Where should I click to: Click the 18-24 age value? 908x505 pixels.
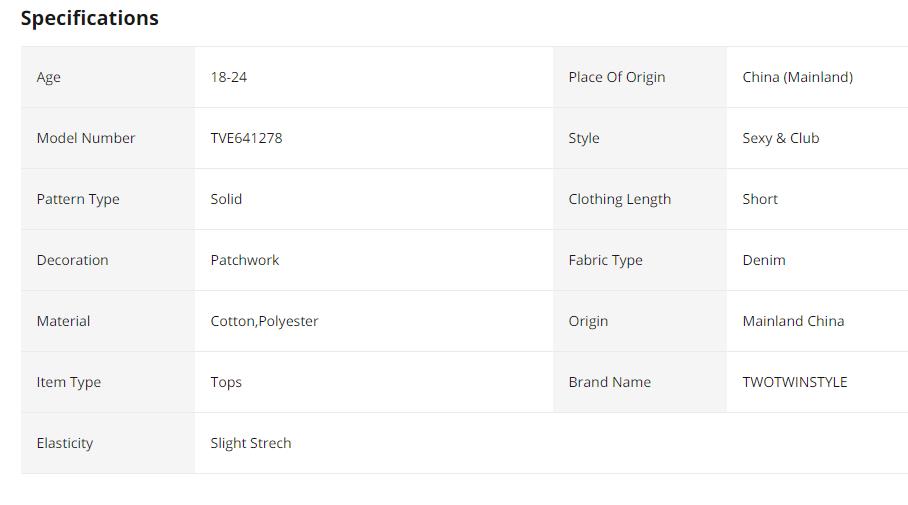click(228, 77)
